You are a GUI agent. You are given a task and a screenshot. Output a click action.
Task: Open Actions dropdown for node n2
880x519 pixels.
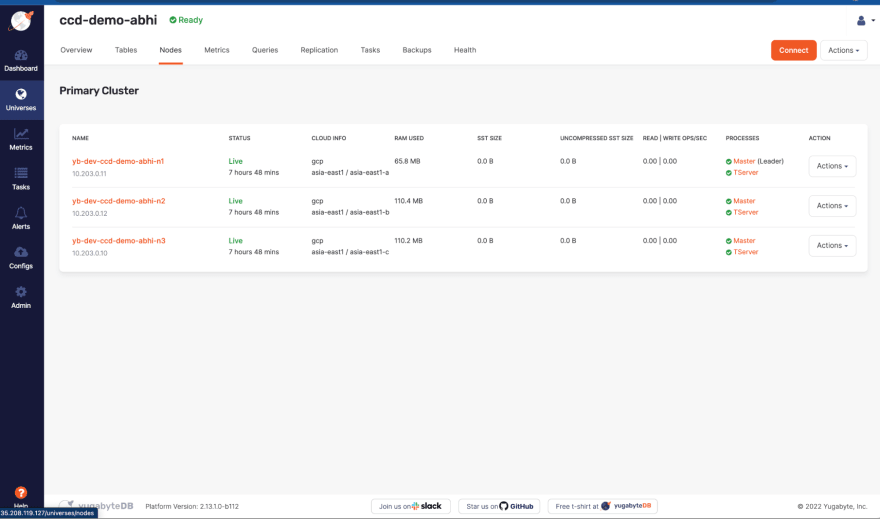[x=832, y=206]
